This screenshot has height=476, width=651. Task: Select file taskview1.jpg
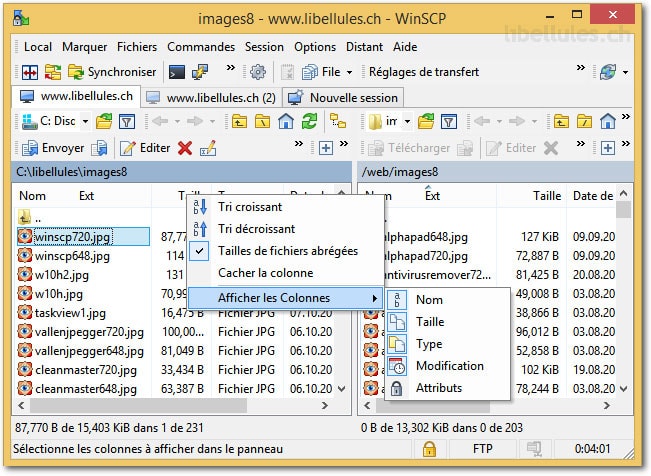(x=70, y=313)
